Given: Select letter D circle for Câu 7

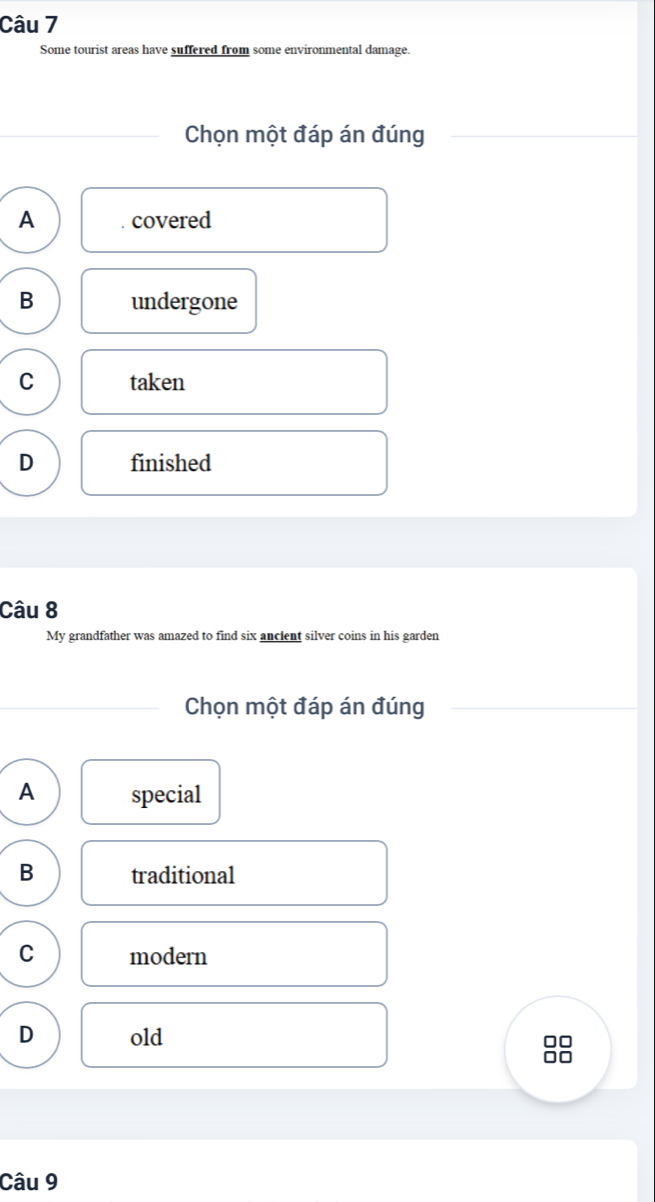Looking at the screenshot, I should (x=27, y=463).
